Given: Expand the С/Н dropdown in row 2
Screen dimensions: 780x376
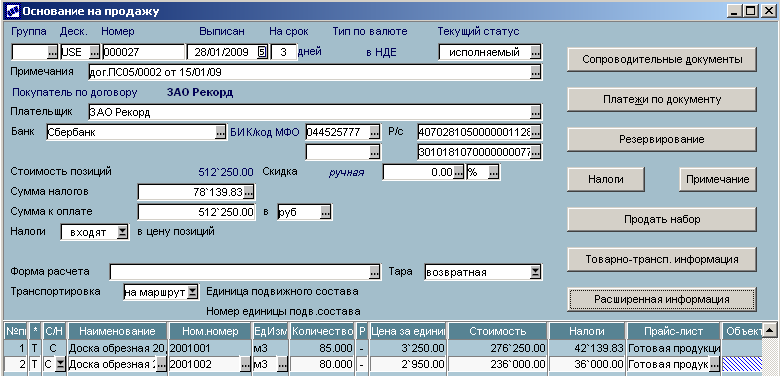Looking at the screenshot, I should point(60,365).
